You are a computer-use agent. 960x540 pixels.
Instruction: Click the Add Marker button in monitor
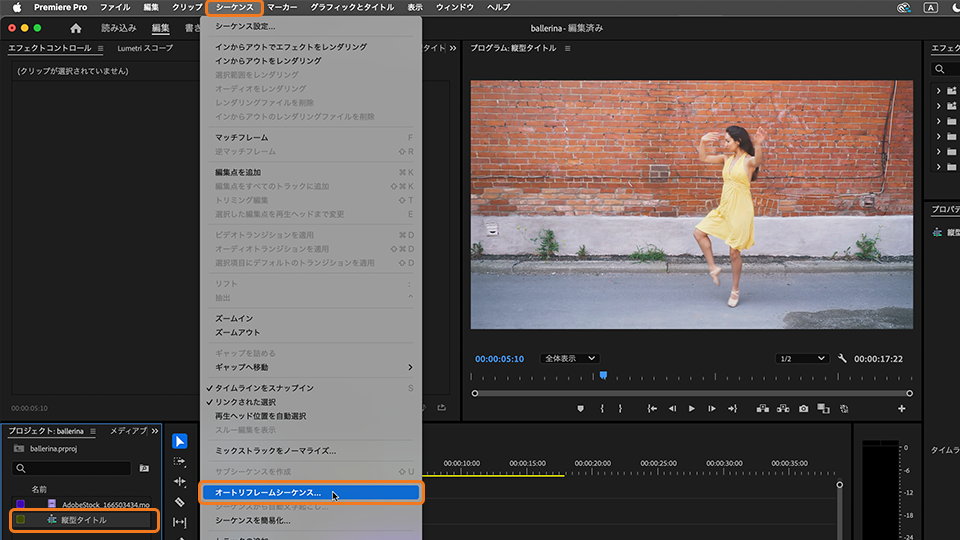coord(580,408)
